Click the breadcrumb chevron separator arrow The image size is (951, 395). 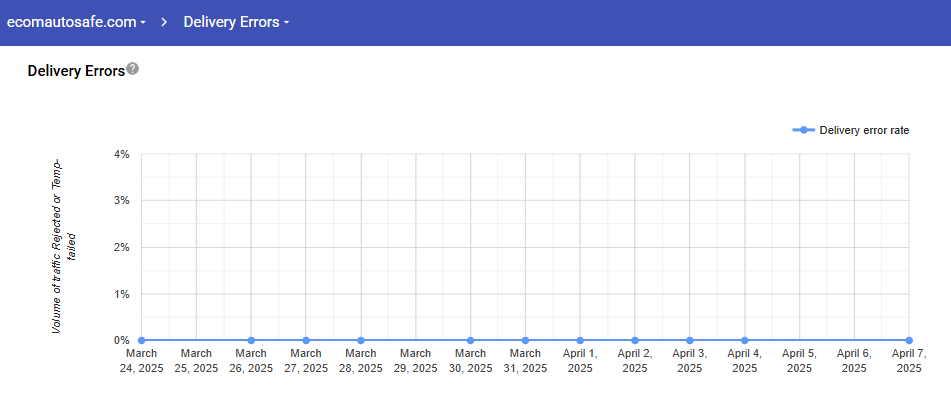pos(164,22)
